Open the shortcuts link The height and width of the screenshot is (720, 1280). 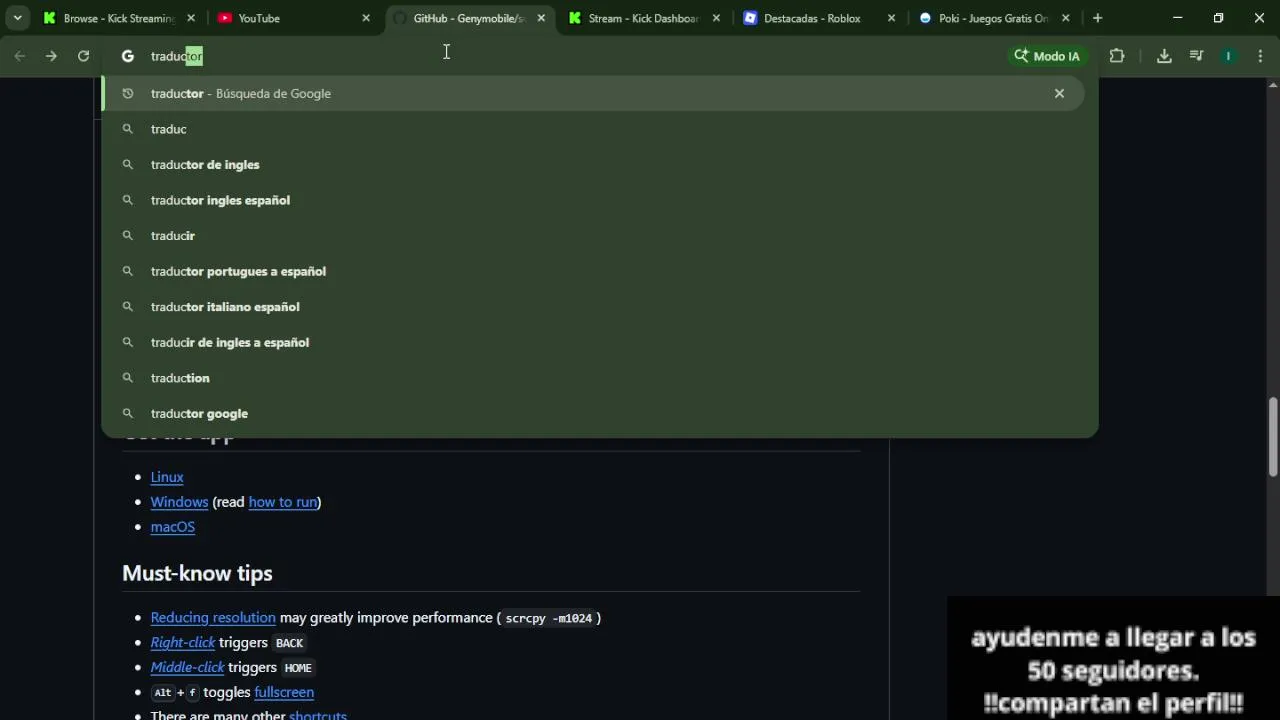pos(318,716)
